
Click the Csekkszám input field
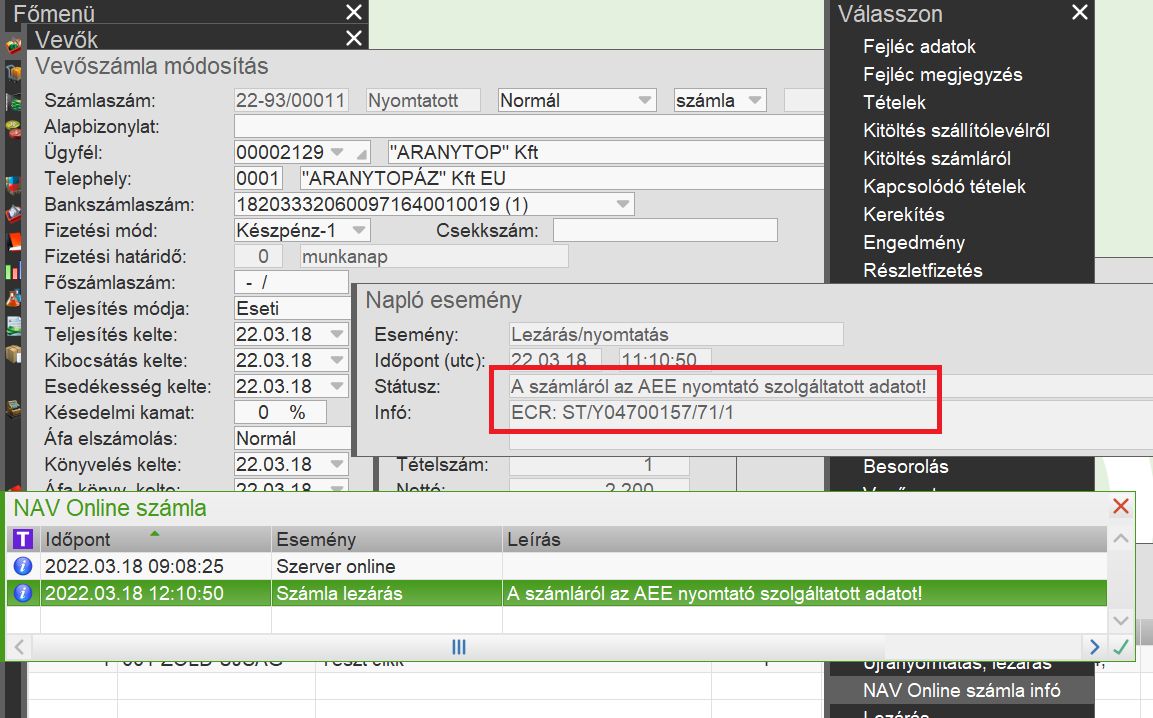click(x=665, y=230)
